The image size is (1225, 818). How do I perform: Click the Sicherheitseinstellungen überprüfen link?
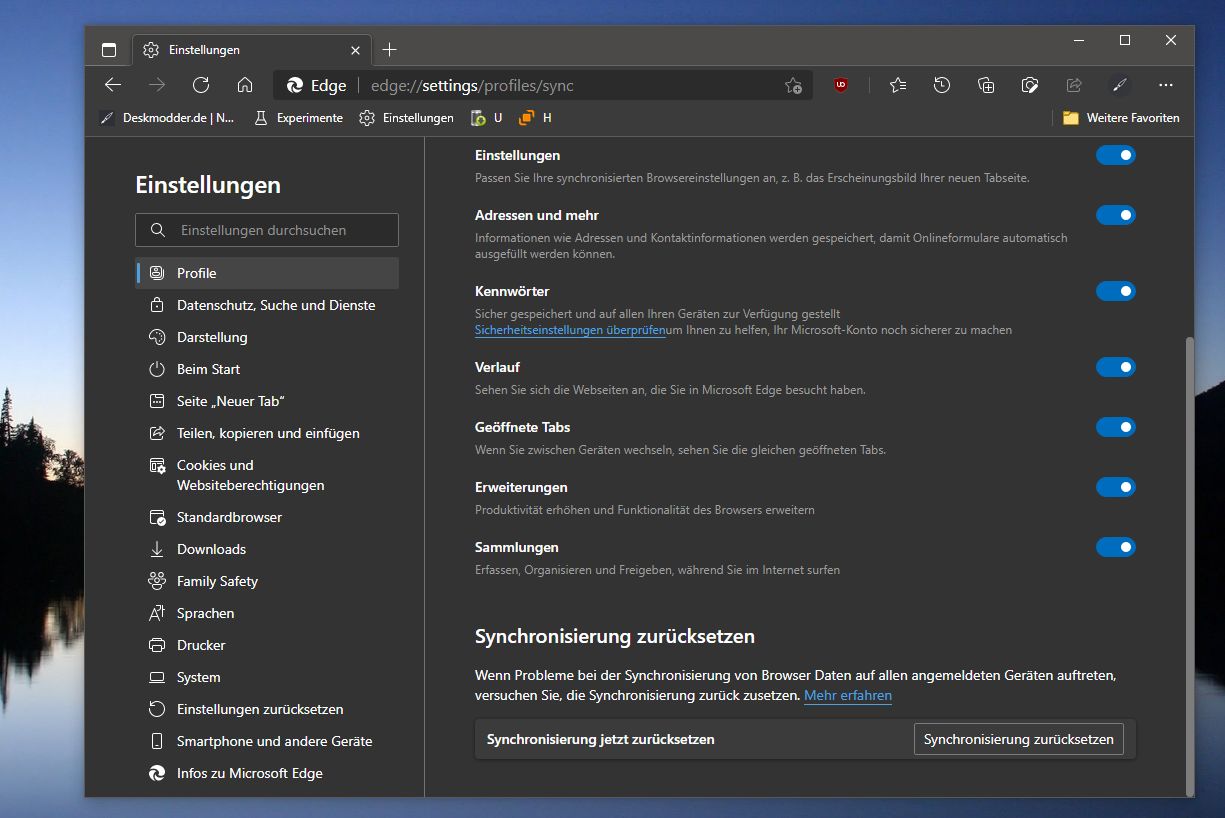(x=570, y=330)
